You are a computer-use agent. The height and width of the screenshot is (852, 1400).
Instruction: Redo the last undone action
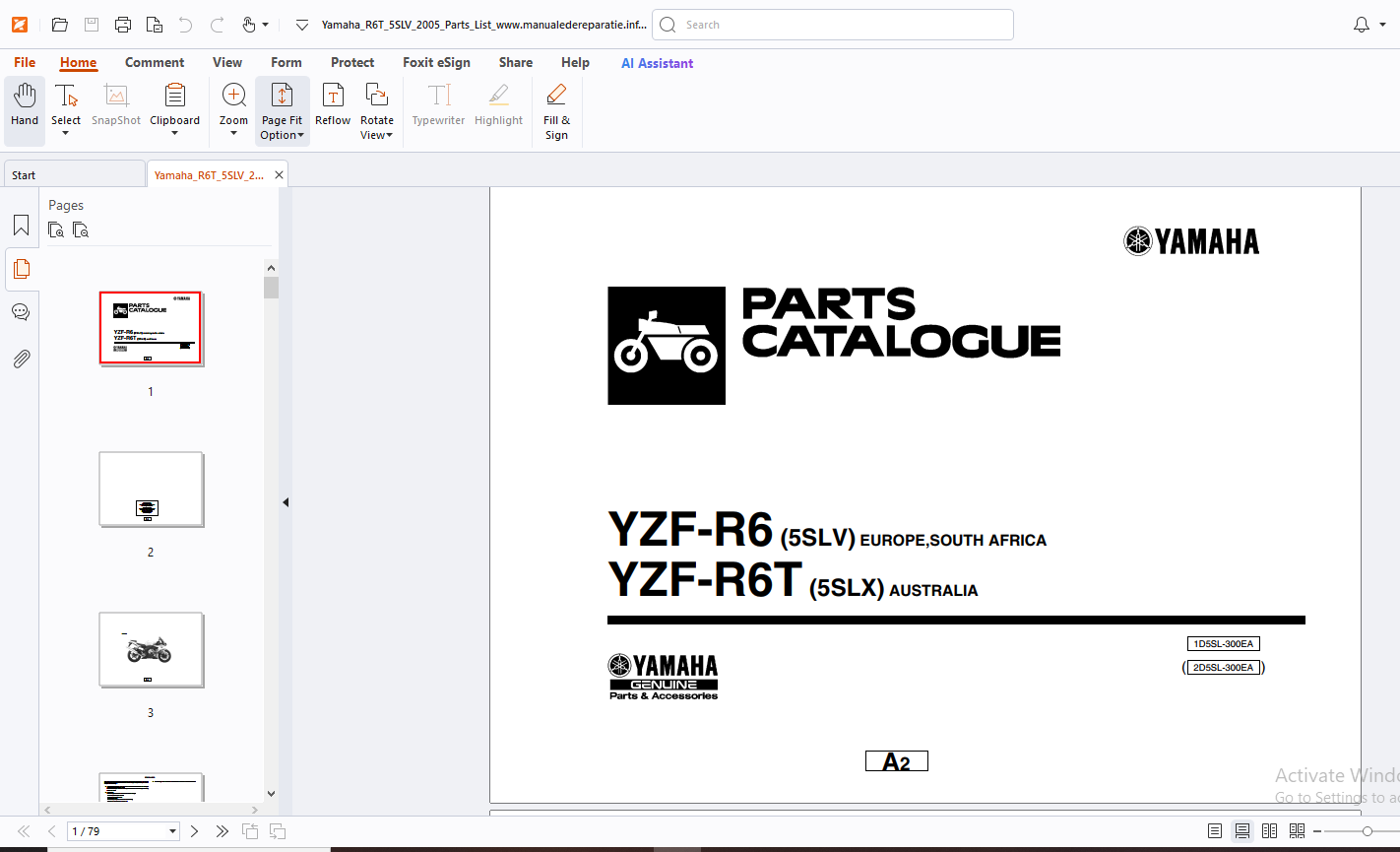tap(218, 25)
